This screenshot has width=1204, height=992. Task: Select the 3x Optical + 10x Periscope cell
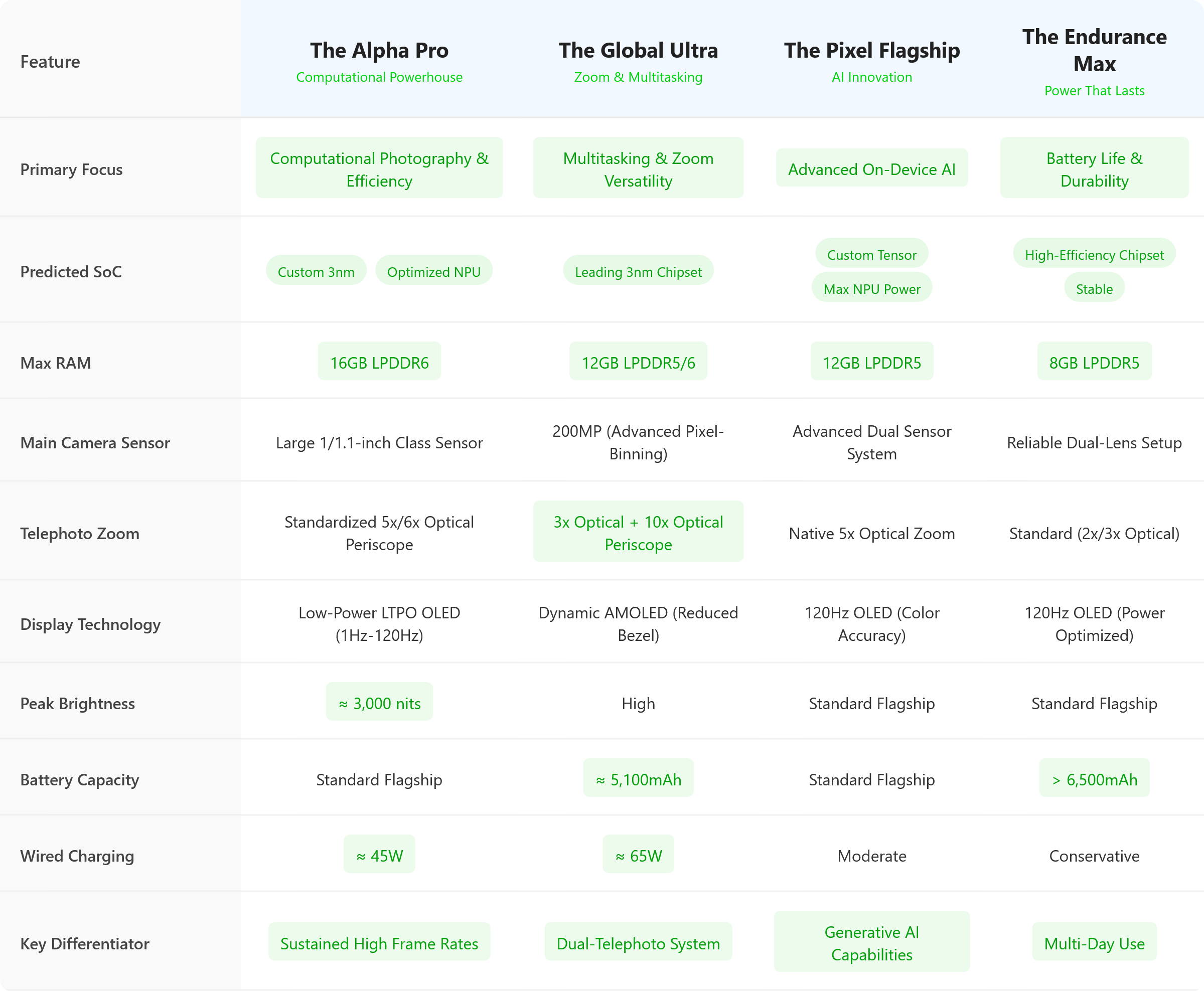click(x=638, y=533)
